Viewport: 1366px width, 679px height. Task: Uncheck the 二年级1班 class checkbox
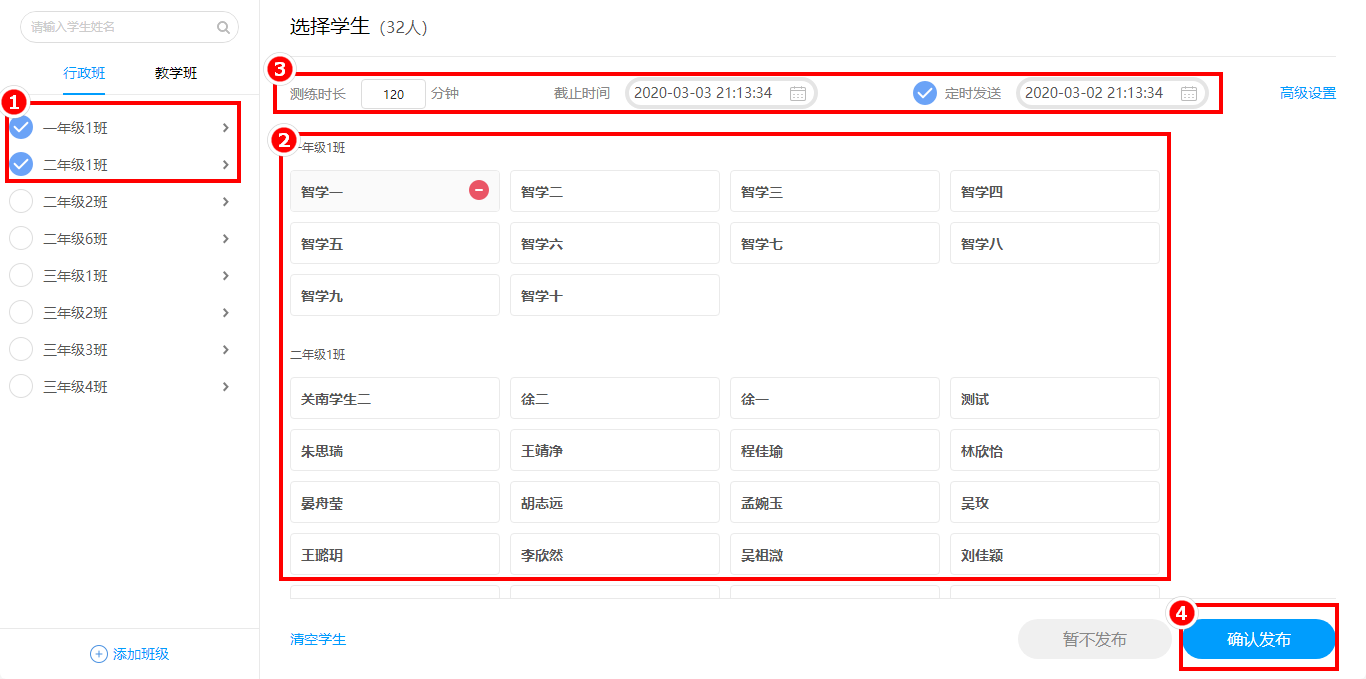tap(21, 164)
